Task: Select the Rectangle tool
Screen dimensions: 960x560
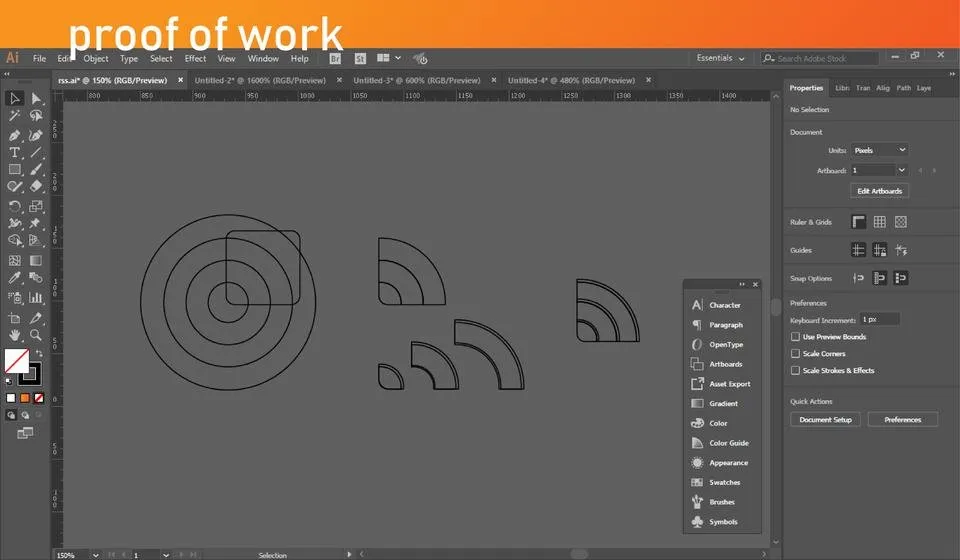Action: (x=14, y=170)
